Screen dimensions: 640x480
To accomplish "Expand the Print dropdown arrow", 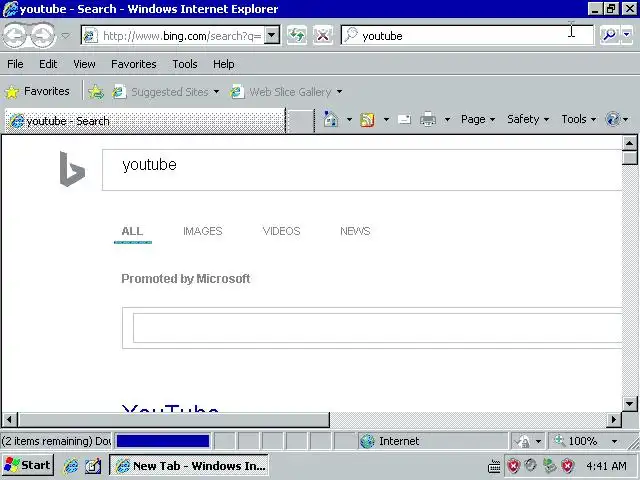I will pyautogui.click(x=447, y=120).
